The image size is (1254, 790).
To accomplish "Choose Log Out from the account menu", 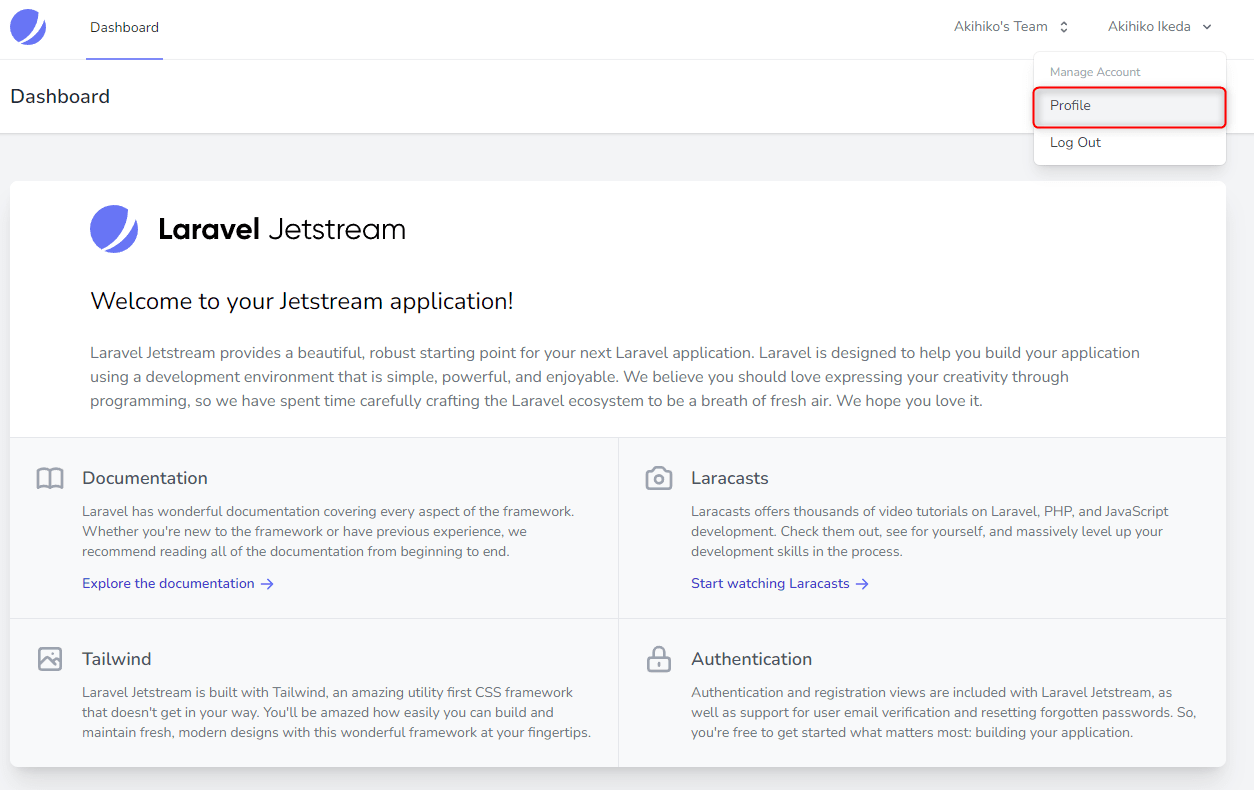I will (x=1075, y=143).
